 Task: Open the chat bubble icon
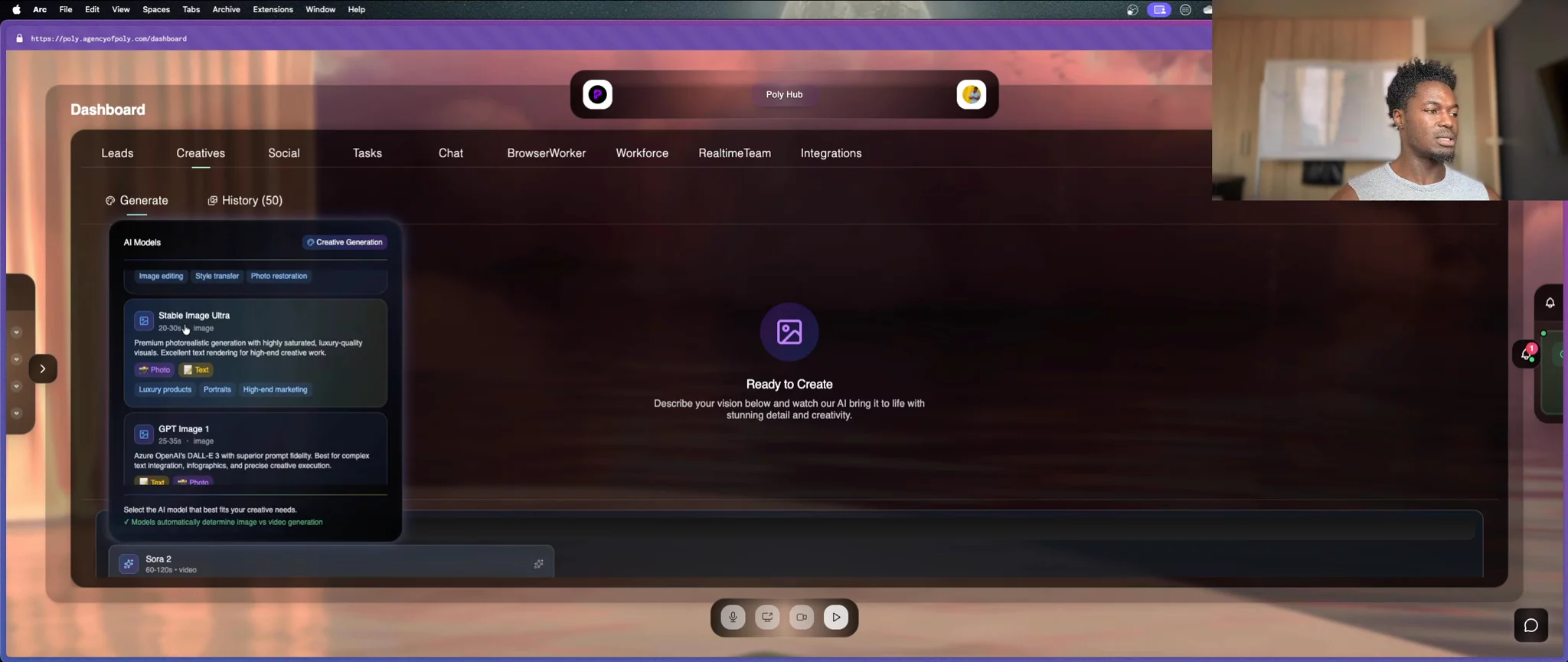click(1530, 626)
